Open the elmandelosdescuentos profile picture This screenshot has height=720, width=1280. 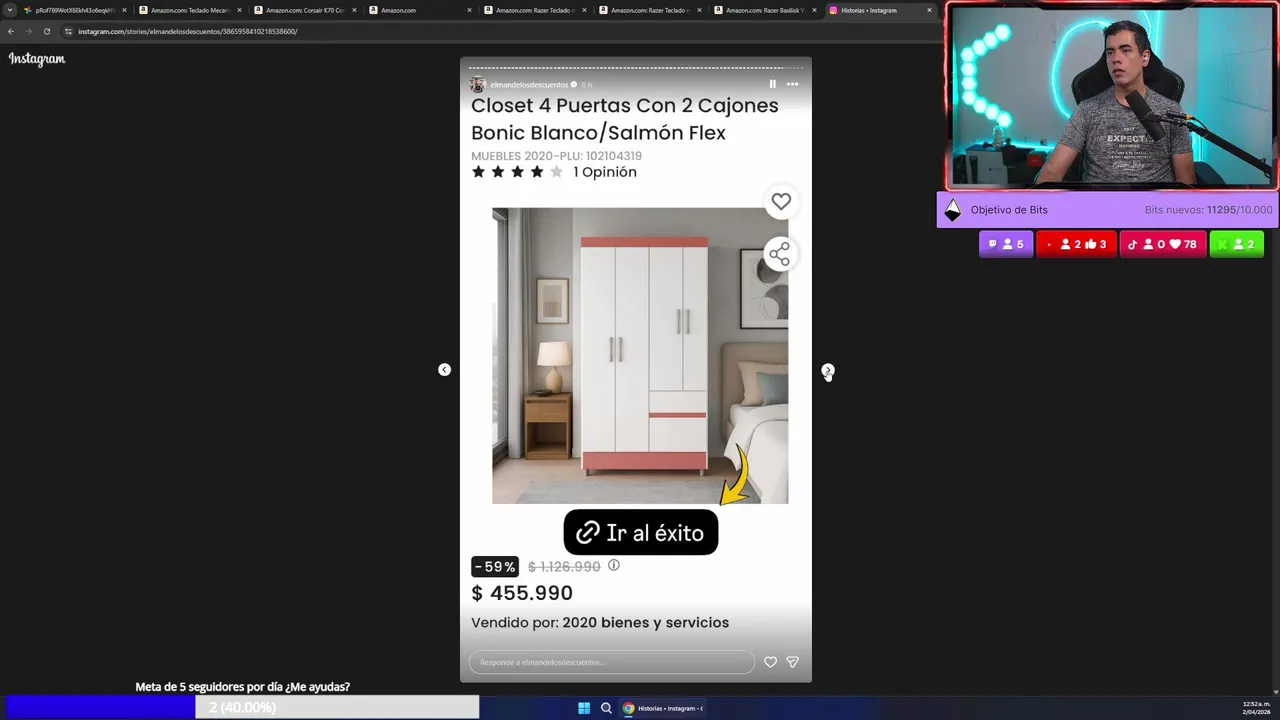point(478,84)
